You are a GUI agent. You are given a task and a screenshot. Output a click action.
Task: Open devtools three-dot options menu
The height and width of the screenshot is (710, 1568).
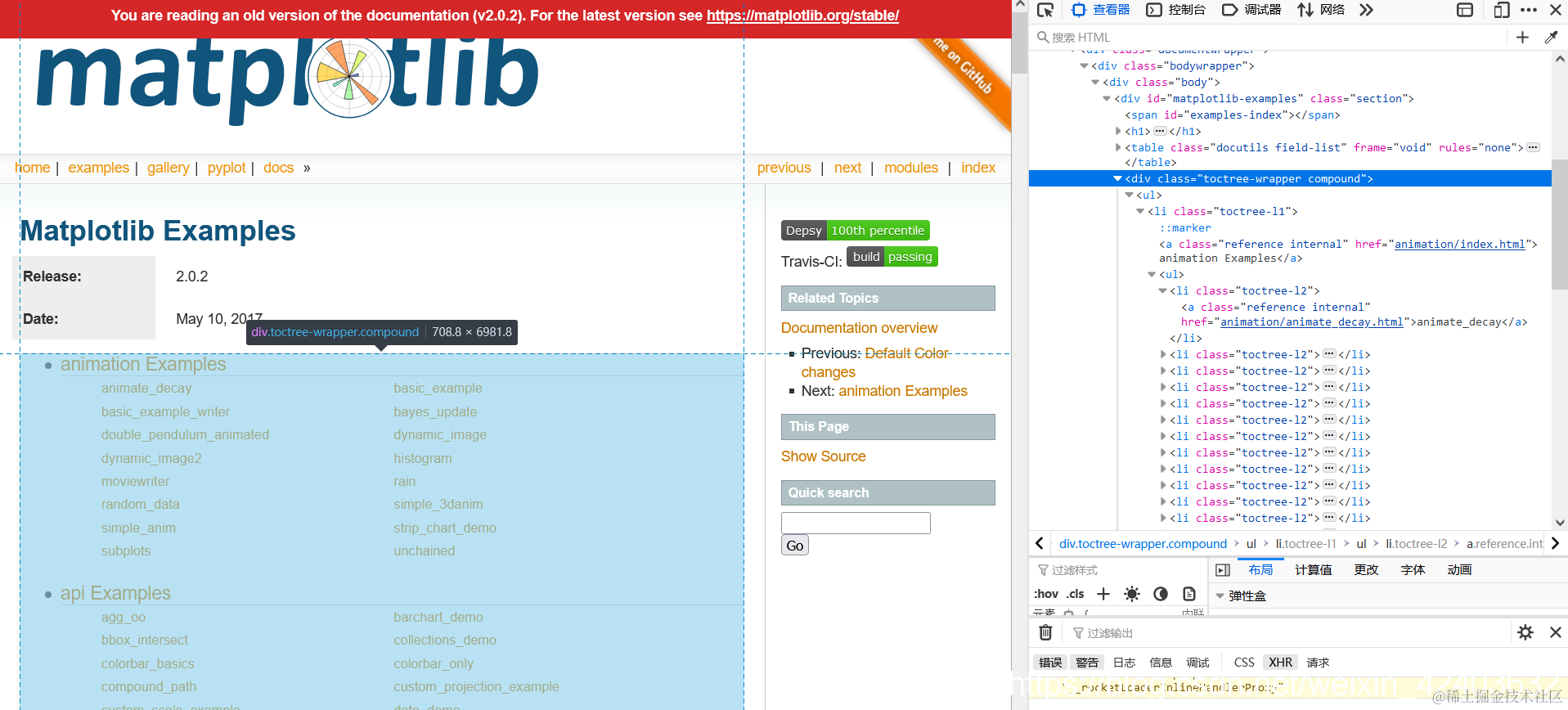click(x=1529, y=10)
